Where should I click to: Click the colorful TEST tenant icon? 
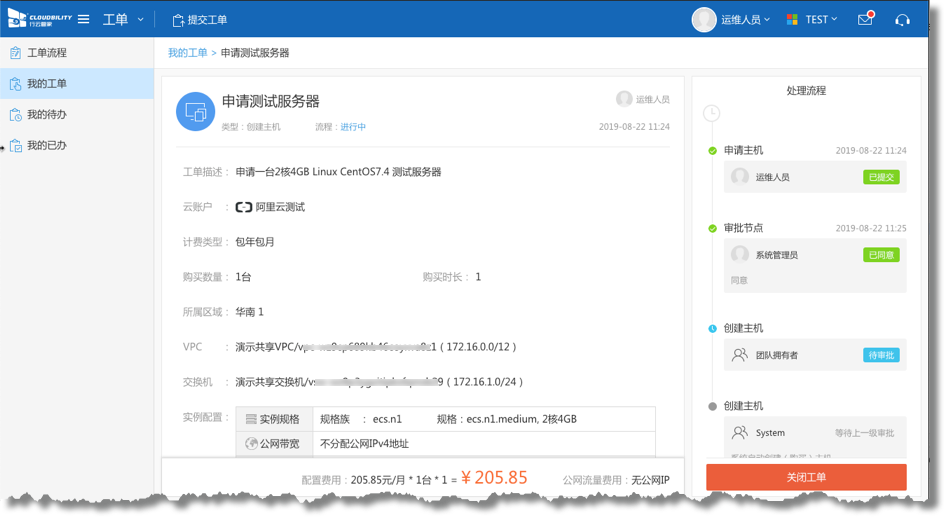792,20
